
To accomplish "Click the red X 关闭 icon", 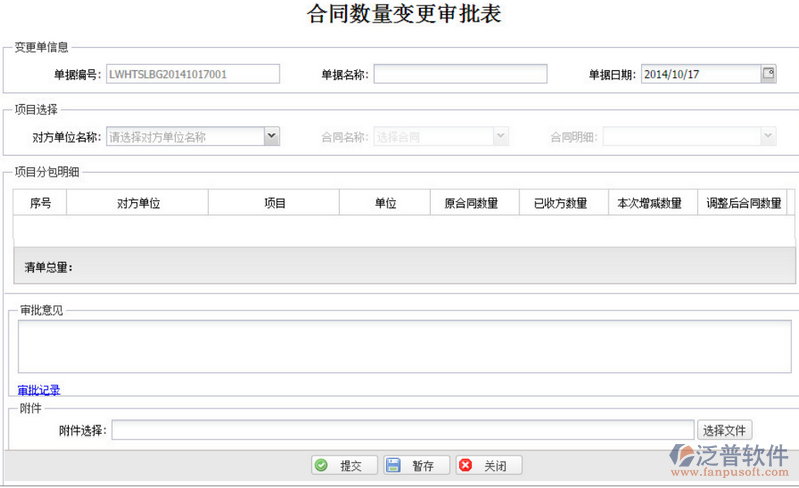I will [466, 465].
